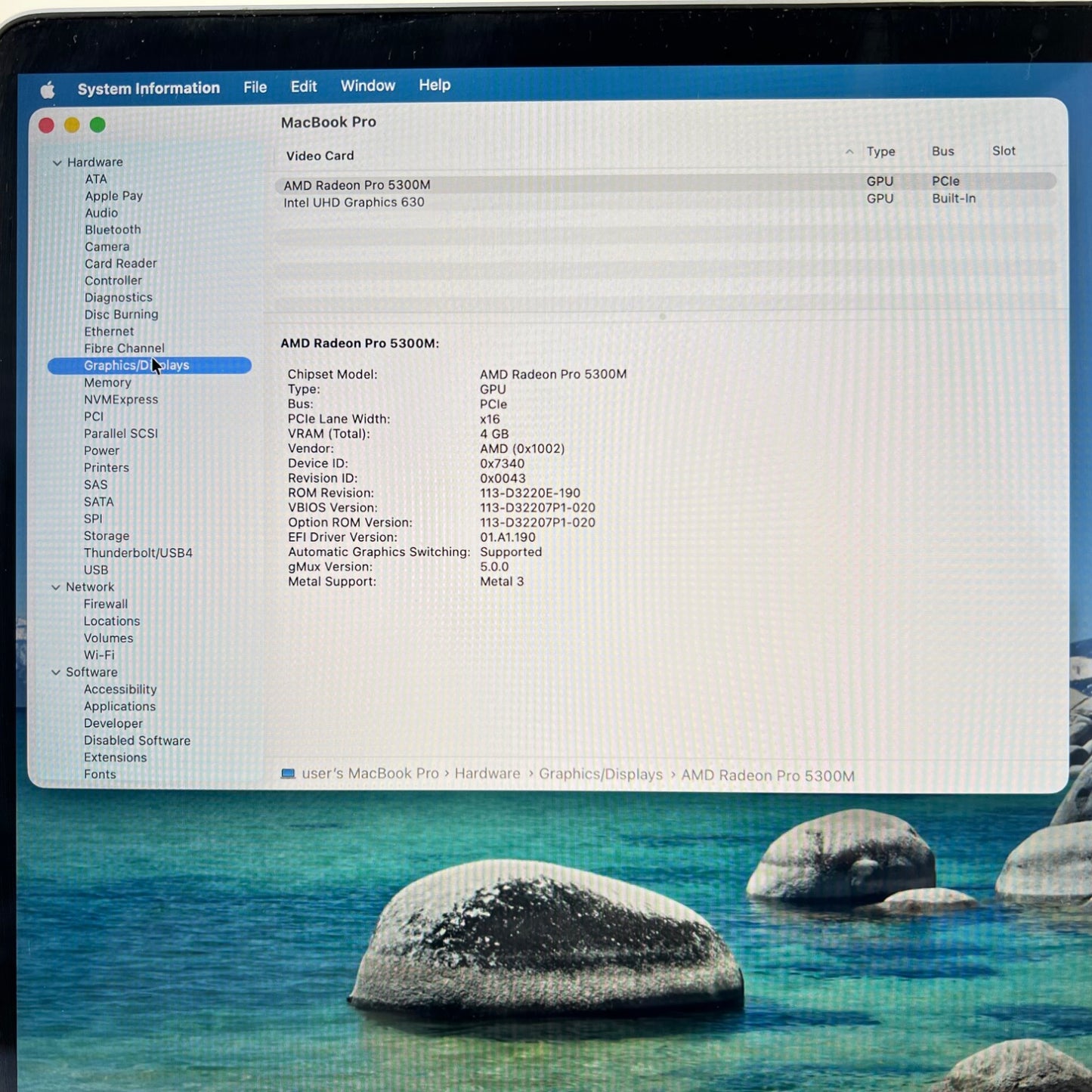Collapse the Software section chevron
The width and height of the screenshot is (1092, 1092).
point(56,673)
